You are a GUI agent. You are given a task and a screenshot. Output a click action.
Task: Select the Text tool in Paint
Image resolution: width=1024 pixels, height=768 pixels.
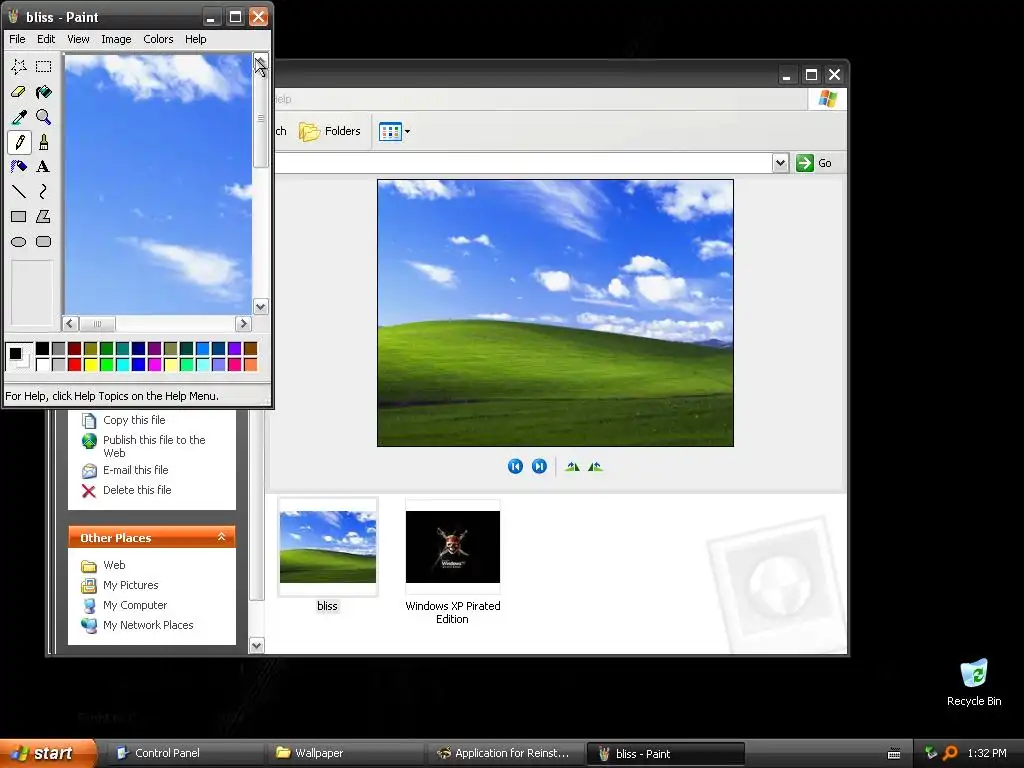pos(44,167)
